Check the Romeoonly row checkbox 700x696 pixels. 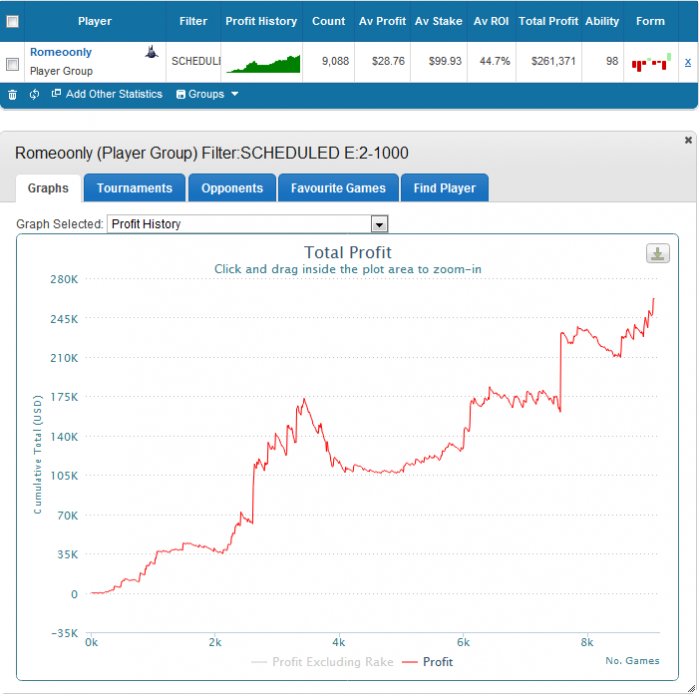click(x=12, y=64)
